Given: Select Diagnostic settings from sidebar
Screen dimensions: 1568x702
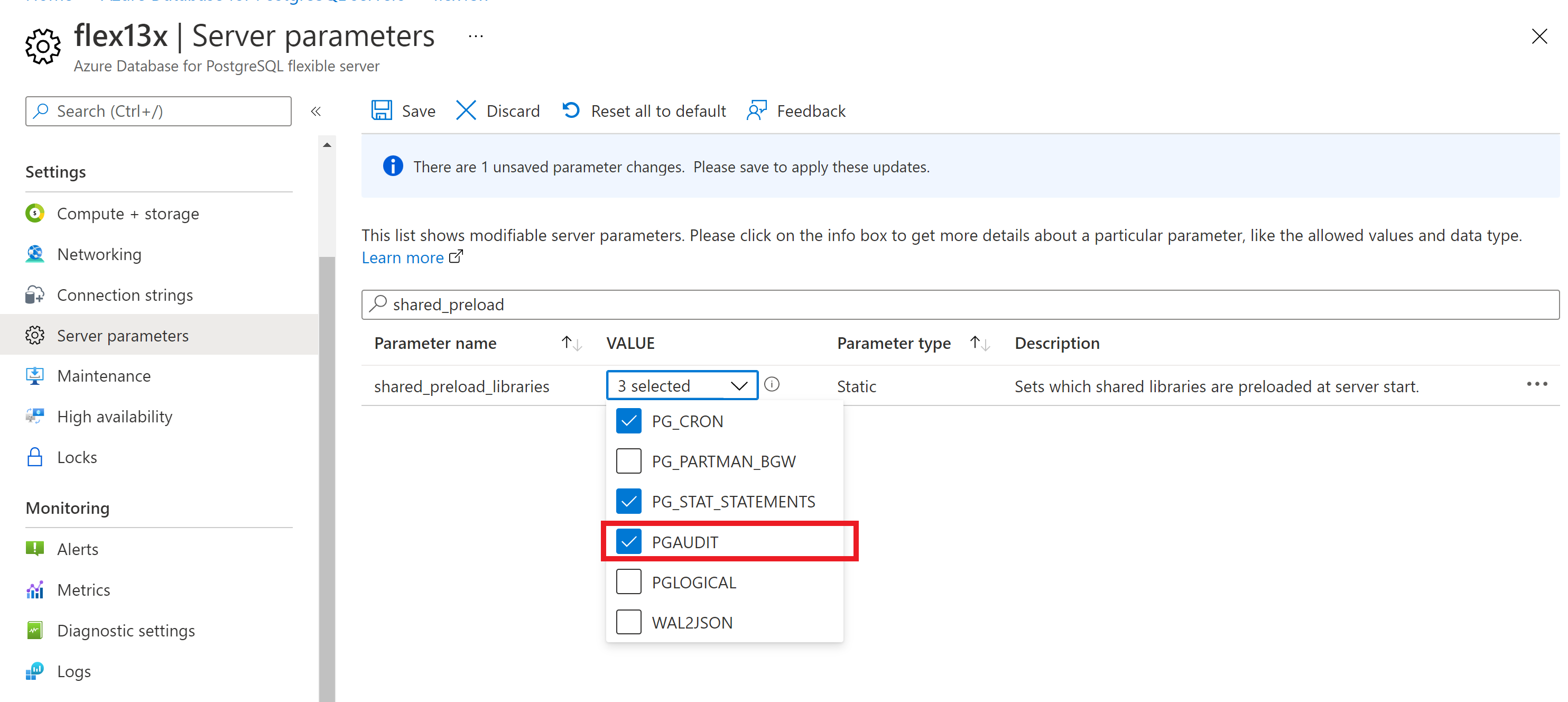Looking at the screenshot, I should tap(127, 630).
